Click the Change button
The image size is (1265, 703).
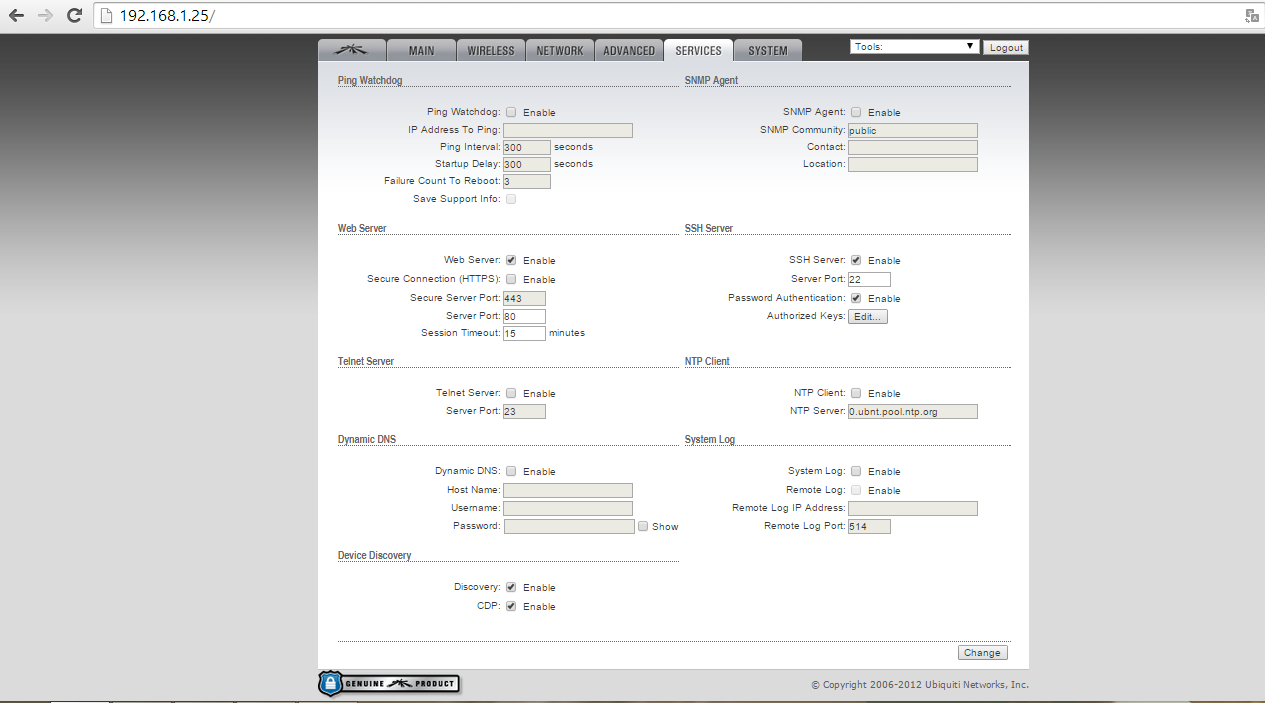(x=982, y=653)
